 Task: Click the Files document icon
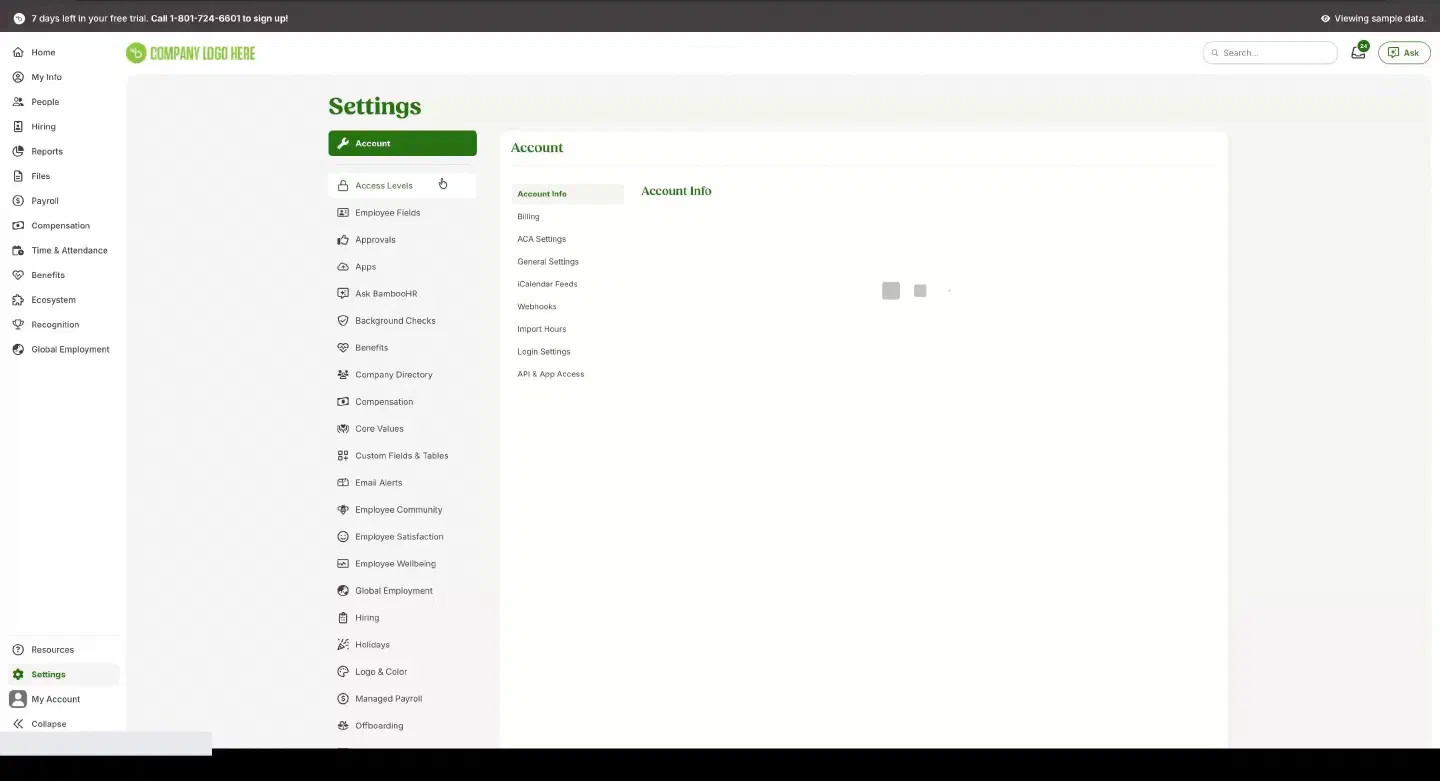point(18,176)
